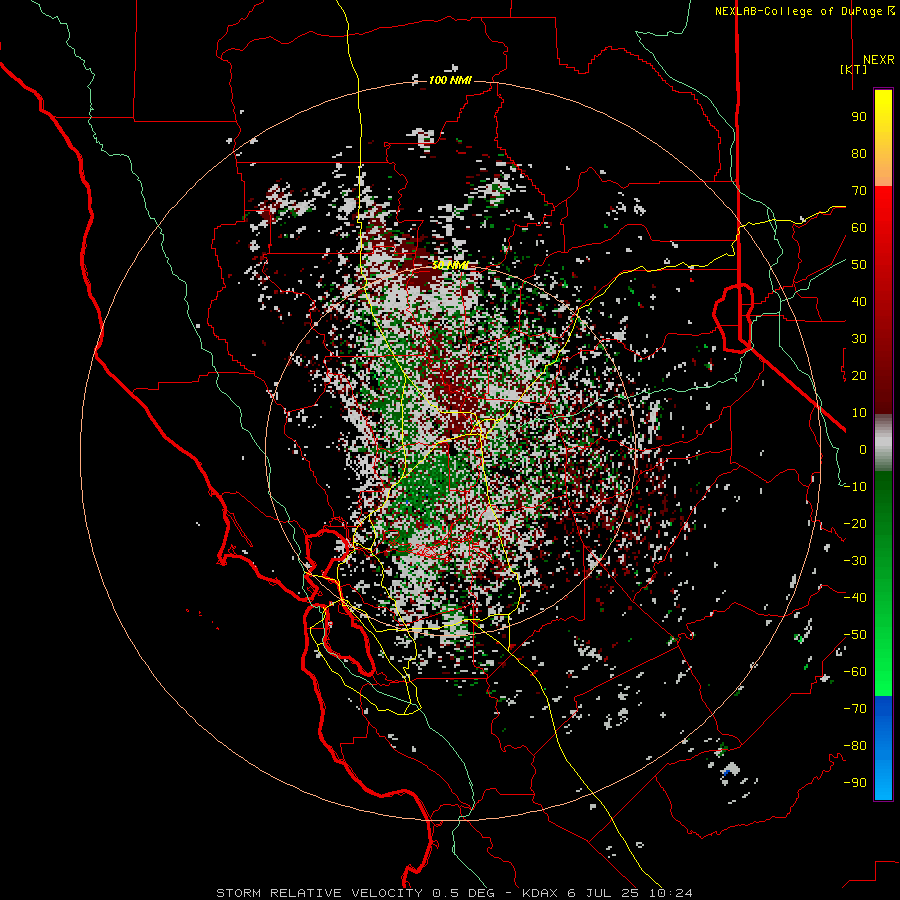Click the positive 80 knot scale value
Image resolution: width=900 pixels, height=900 pixels.
click(x=859, y=153)
